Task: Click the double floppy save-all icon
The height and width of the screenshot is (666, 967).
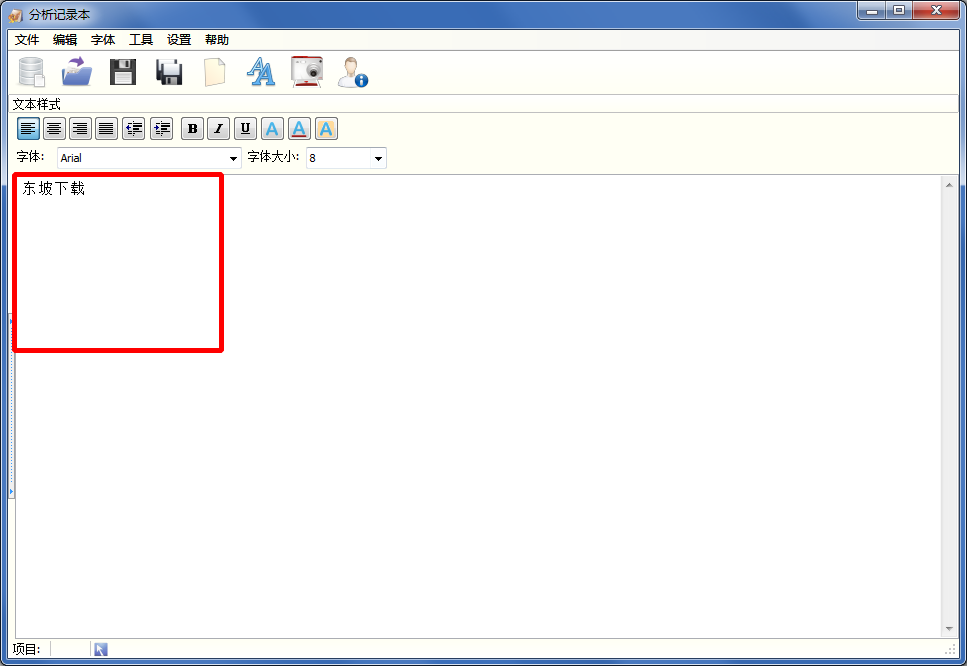Action: pyautogui.click(x=169, y=72)
